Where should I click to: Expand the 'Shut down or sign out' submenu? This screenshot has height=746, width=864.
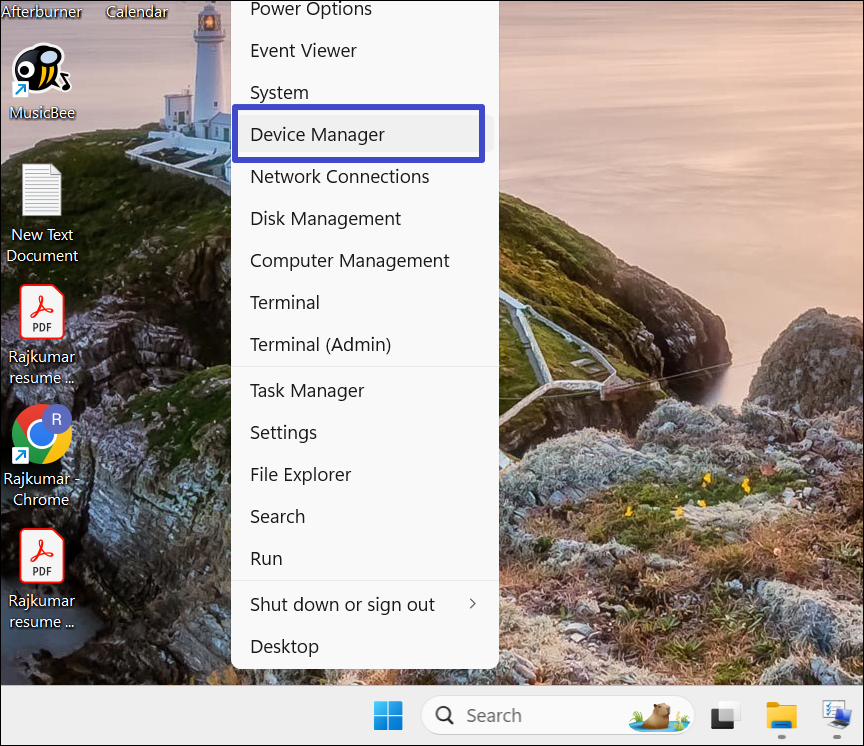(x=364, y=604)
